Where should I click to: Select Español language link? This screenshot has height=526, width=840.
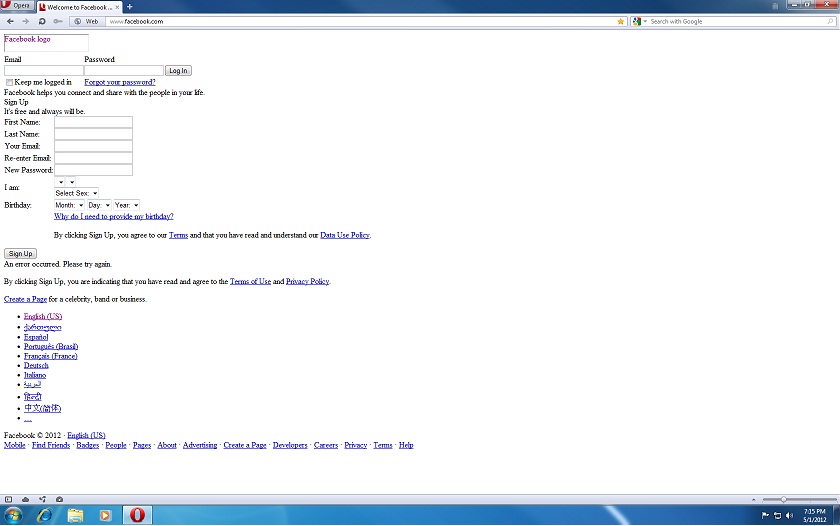[36, 337]
